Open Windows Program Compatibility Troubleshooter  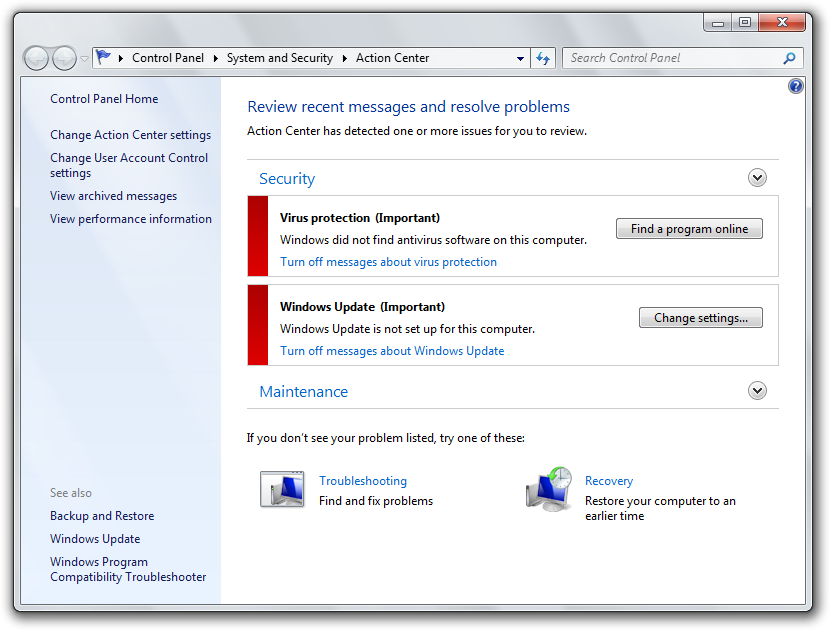[128, 569]
